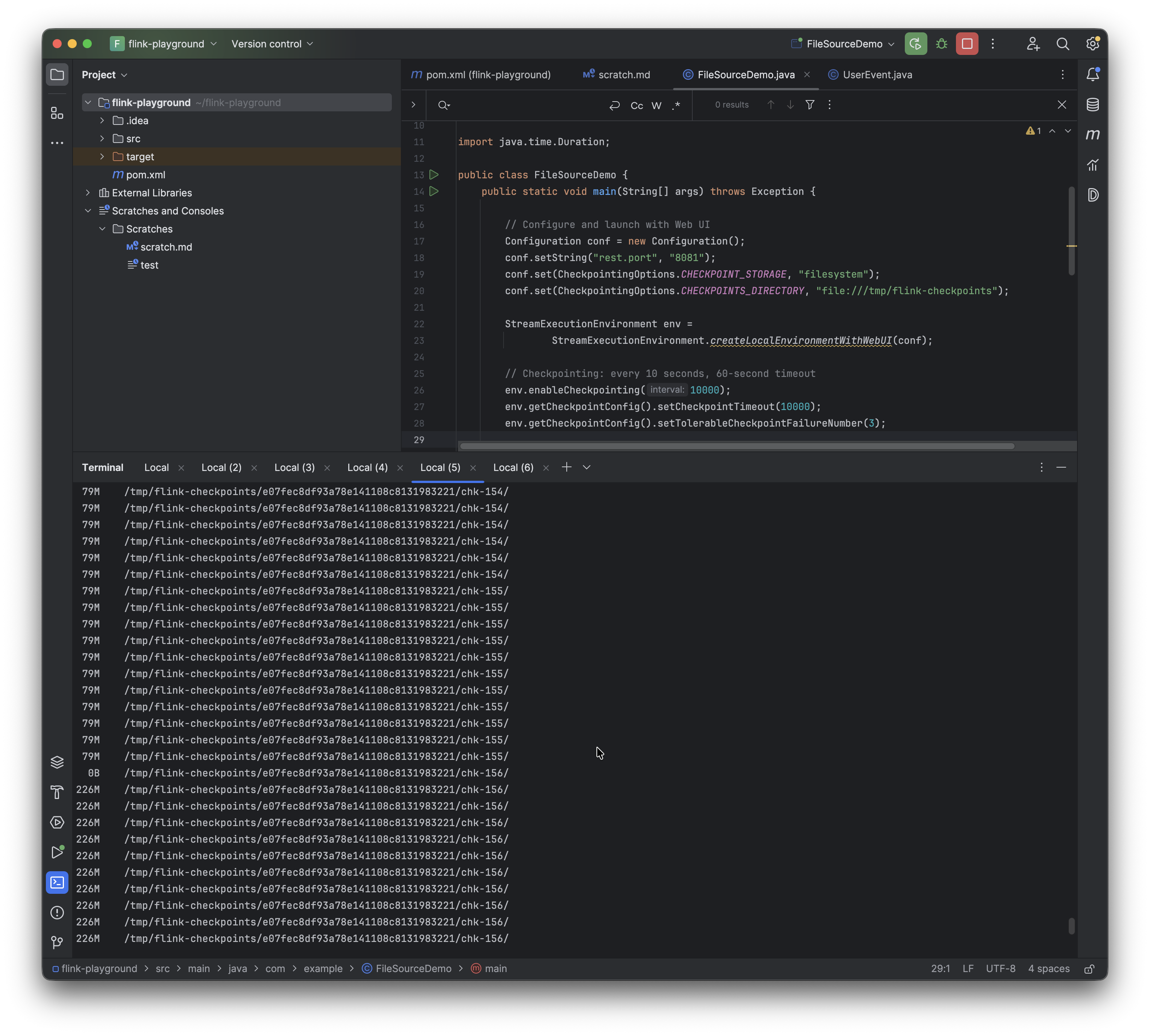Open Project view options dropdown
The width and height of the screenshot is (1150, 1036).
(x=105, y=74)
